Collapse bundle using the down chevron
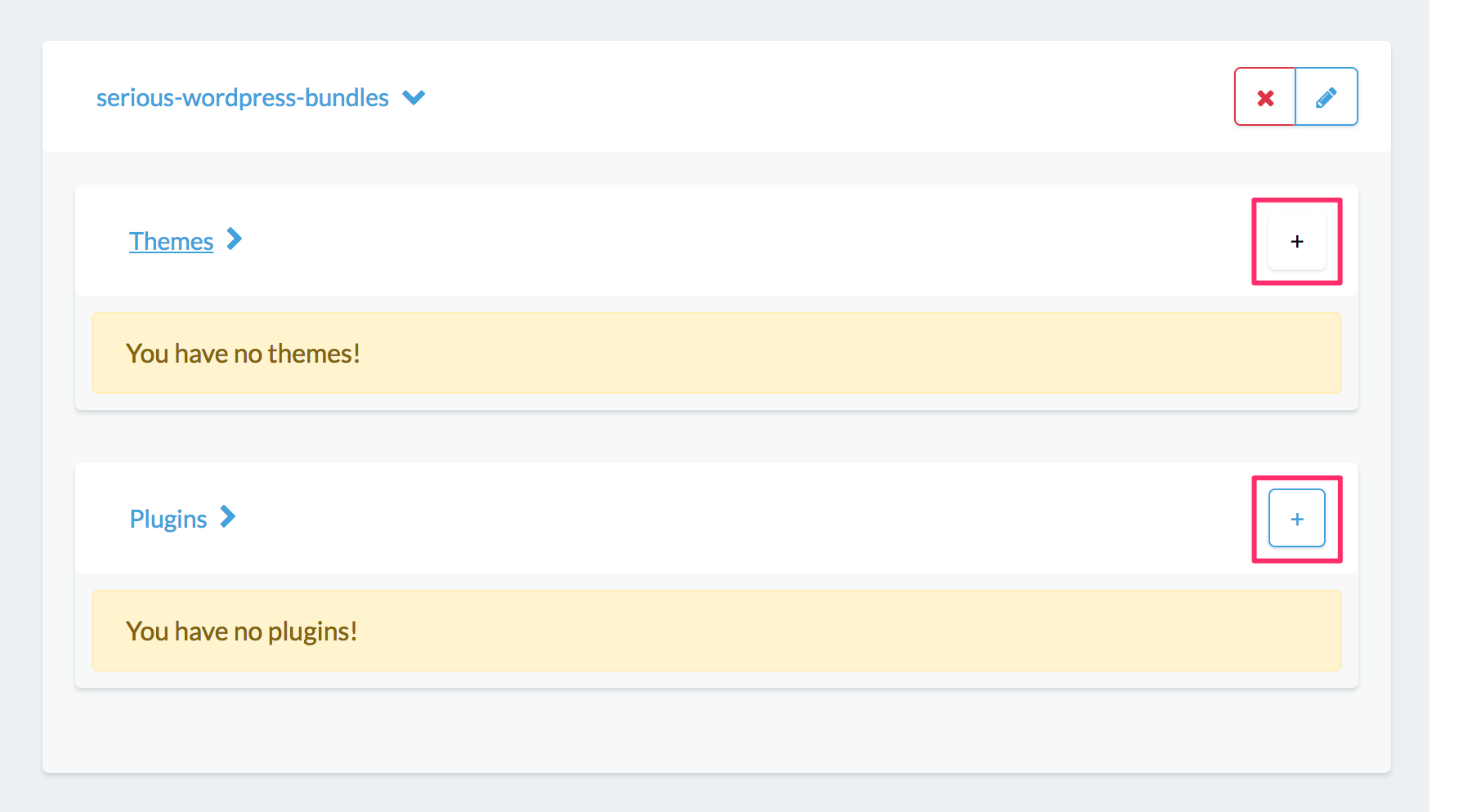 (414, 98)
